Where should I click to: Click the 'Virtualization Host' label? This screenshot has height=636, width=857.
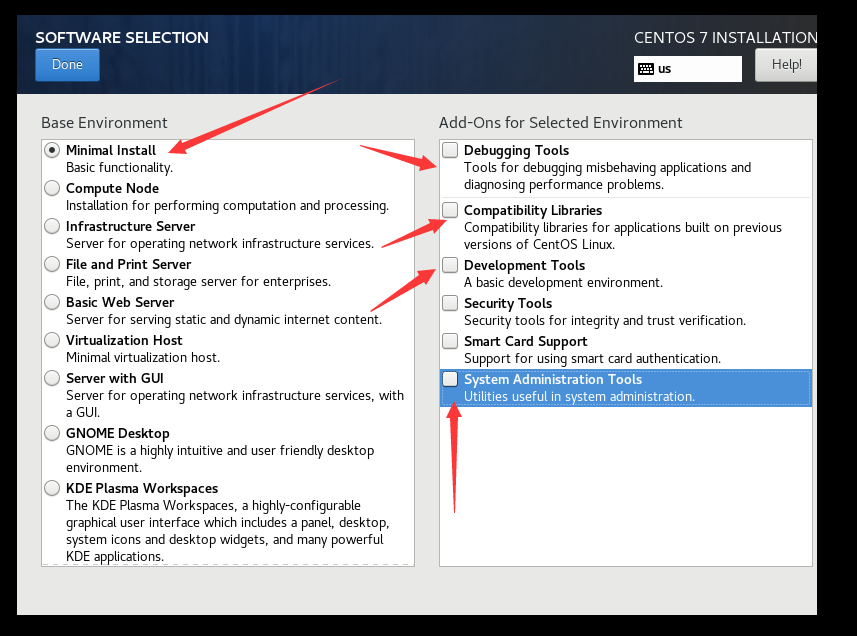[x=124, y=340]
